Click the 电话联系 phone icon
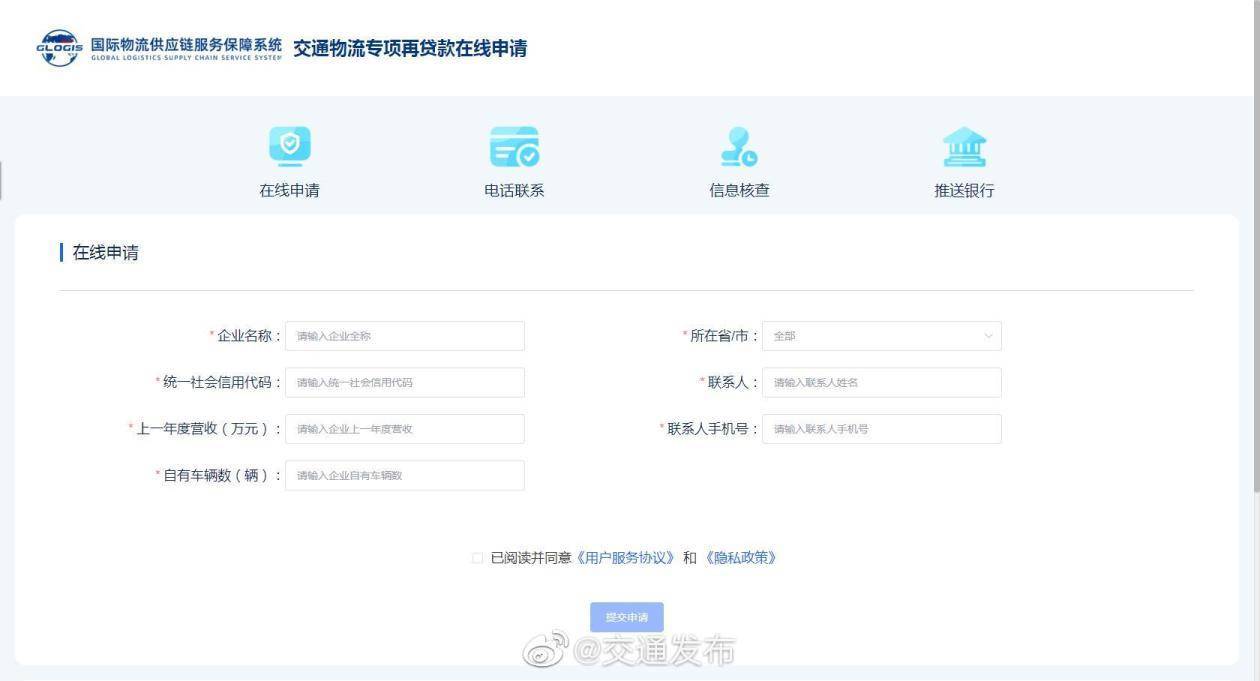The image size is (1260, 681). (x=513, y=146)
